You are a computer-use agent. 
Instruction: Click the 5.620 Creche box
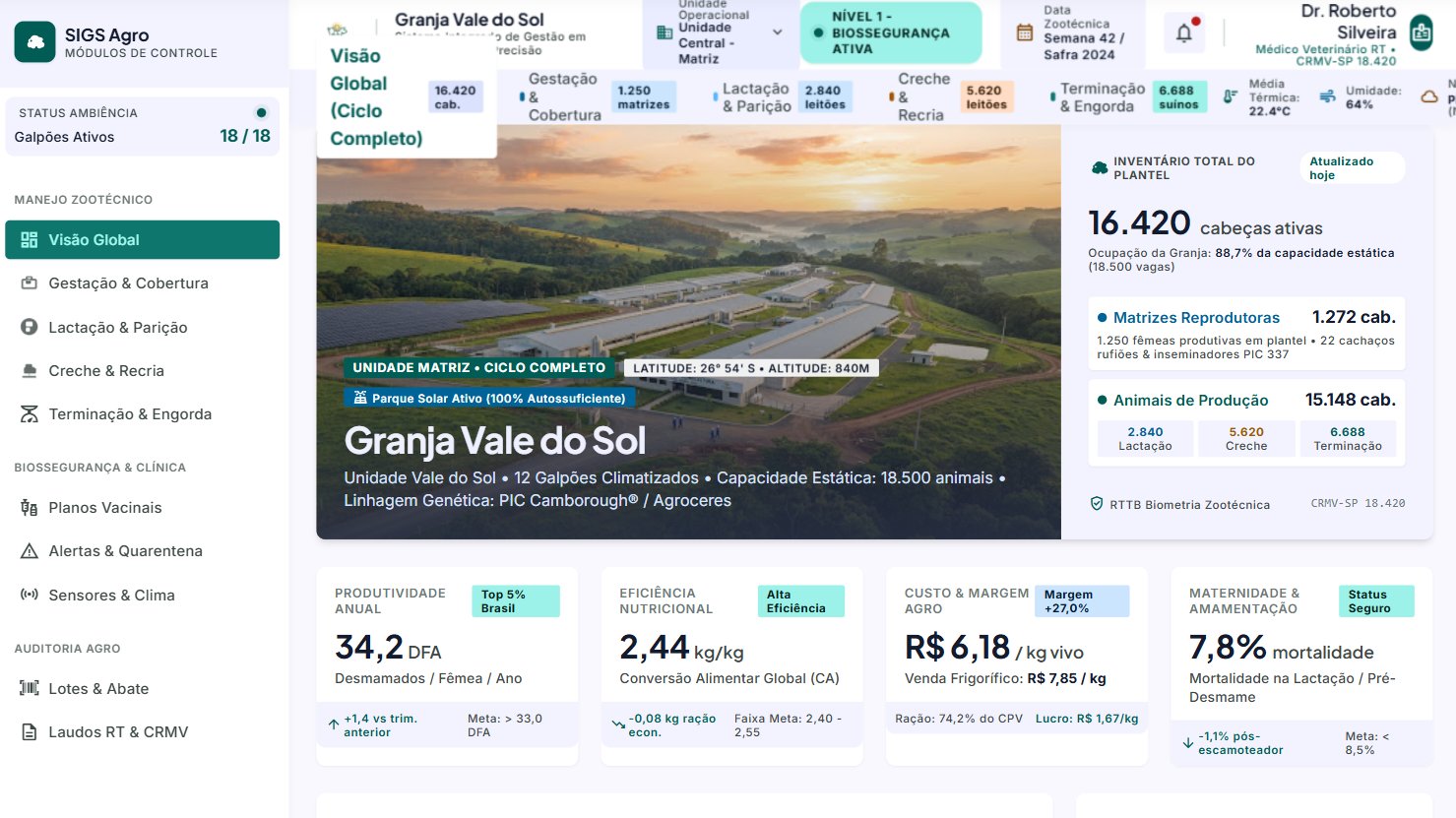click(x=1246, y=438)
